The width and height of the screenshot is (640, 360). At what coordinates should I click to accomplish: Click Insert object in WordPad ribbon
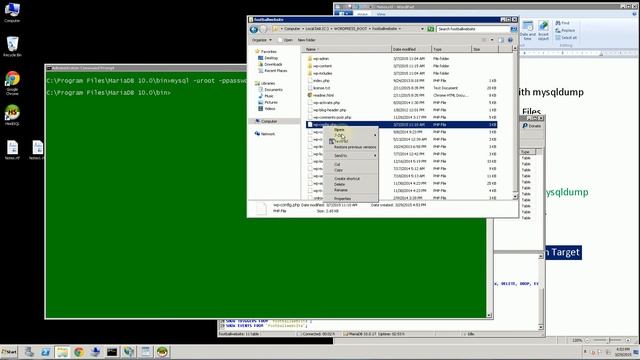[543, 31]
